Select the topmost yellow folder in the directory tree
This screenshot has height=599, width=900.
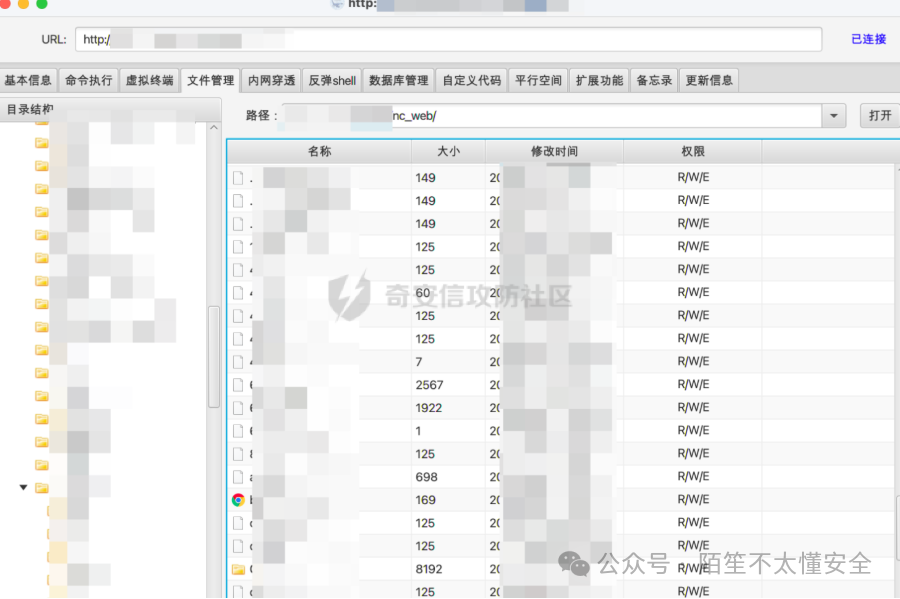(40, 121)
